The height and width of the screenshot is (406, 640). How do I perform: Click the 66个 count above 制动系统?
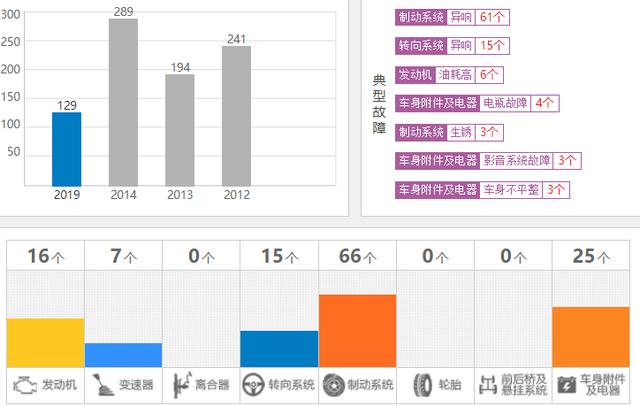(358, 256)
